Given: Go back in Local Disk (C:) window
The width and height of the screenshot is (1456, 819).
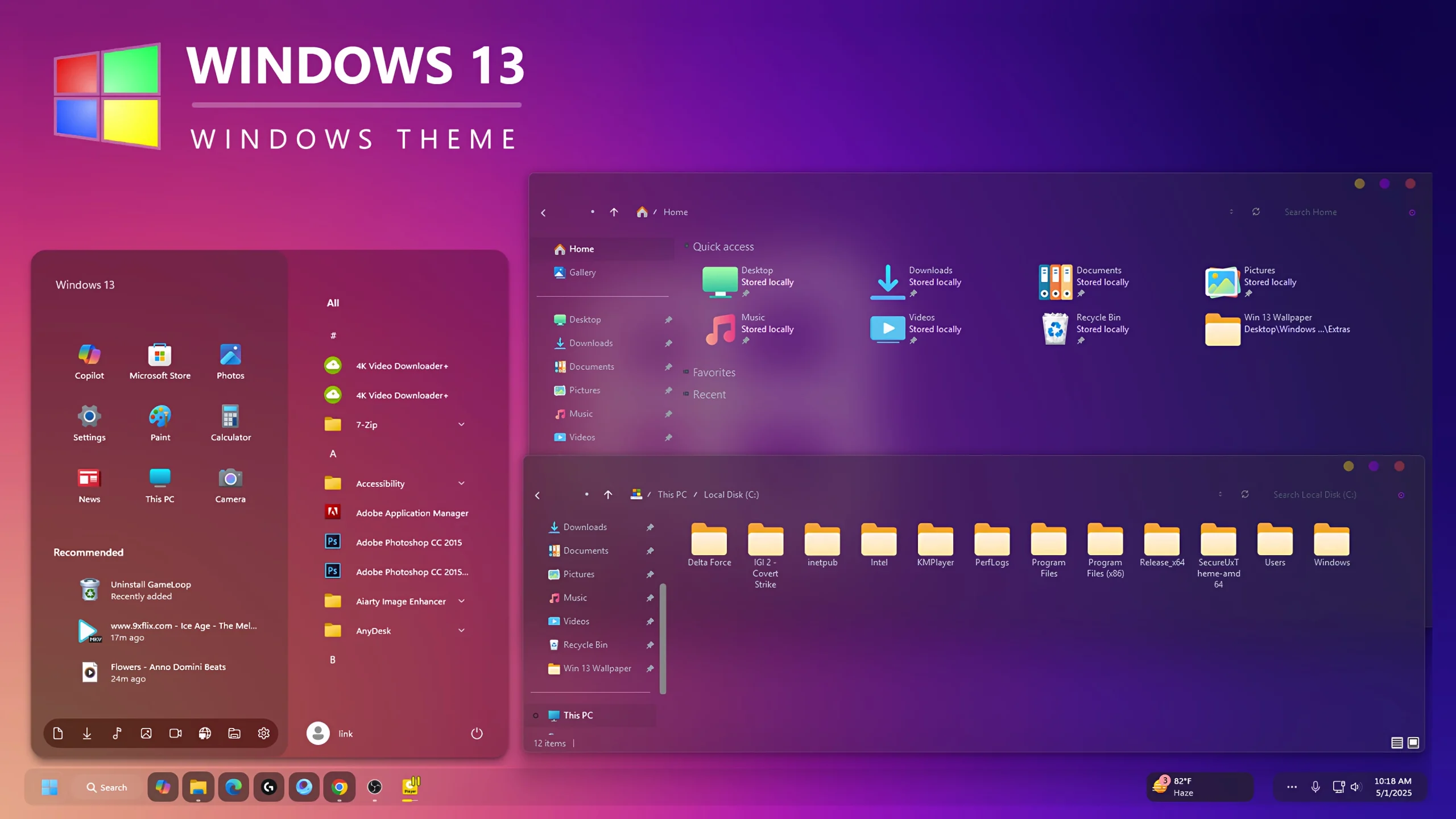Looking at the screenshot, I should tap(537, 495).
